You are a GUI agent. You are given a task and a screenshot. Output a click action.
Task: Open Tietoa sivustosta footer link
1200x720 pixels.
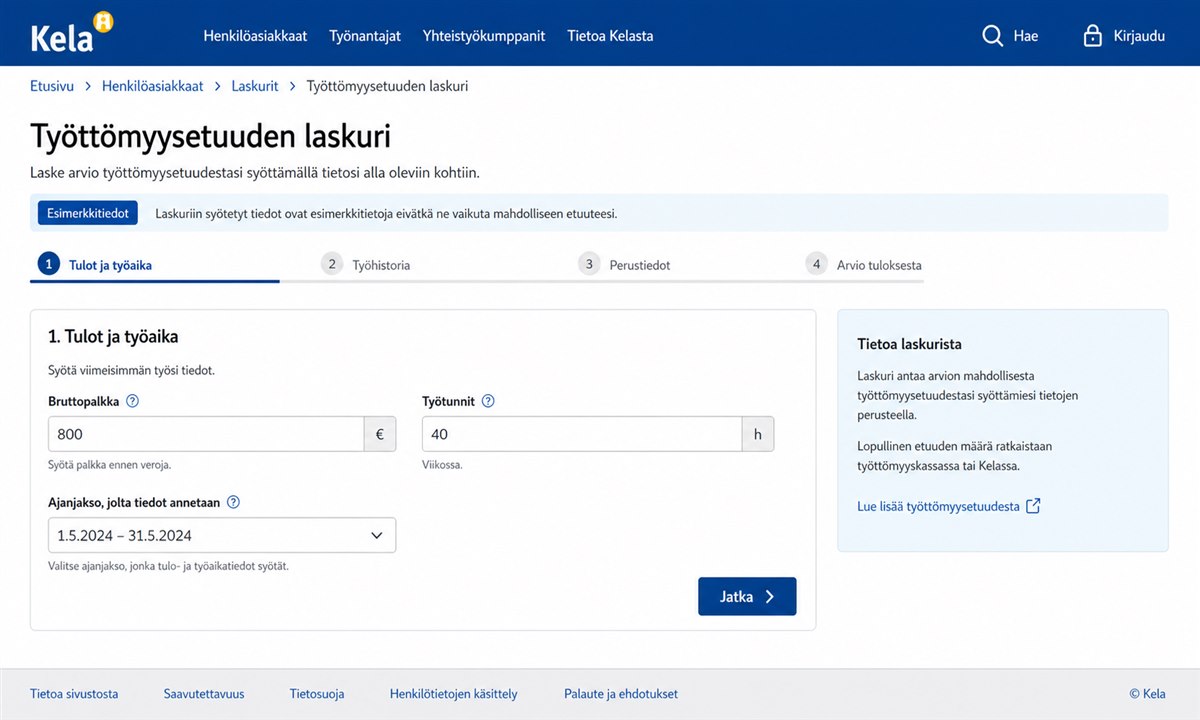coord(74,693)
